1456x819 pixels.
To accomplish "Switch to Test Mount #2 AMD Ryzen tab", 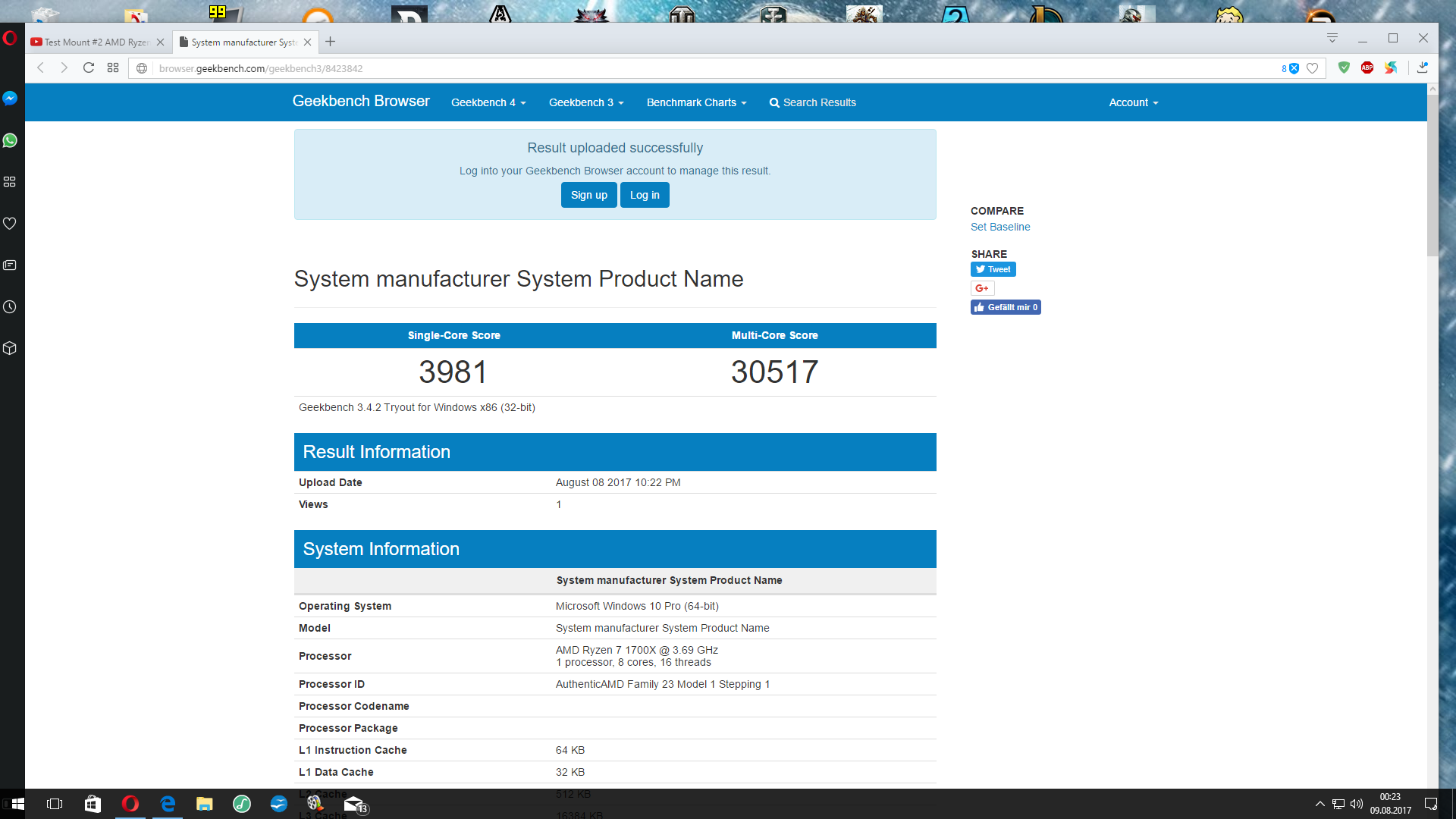I will (x=96, y=42).
